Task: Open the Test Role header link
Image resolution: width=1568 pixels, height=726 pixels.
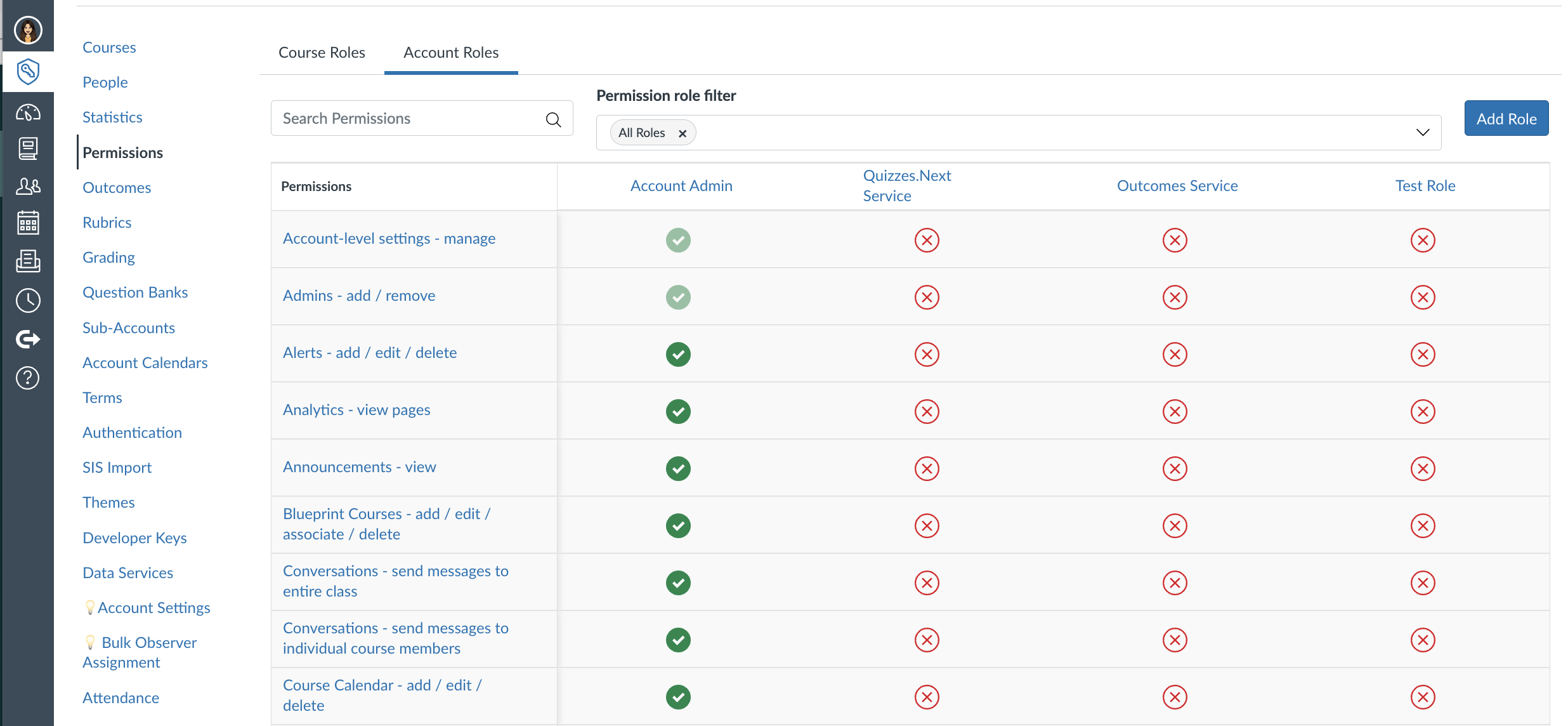Action: (x=1425, y=186)
